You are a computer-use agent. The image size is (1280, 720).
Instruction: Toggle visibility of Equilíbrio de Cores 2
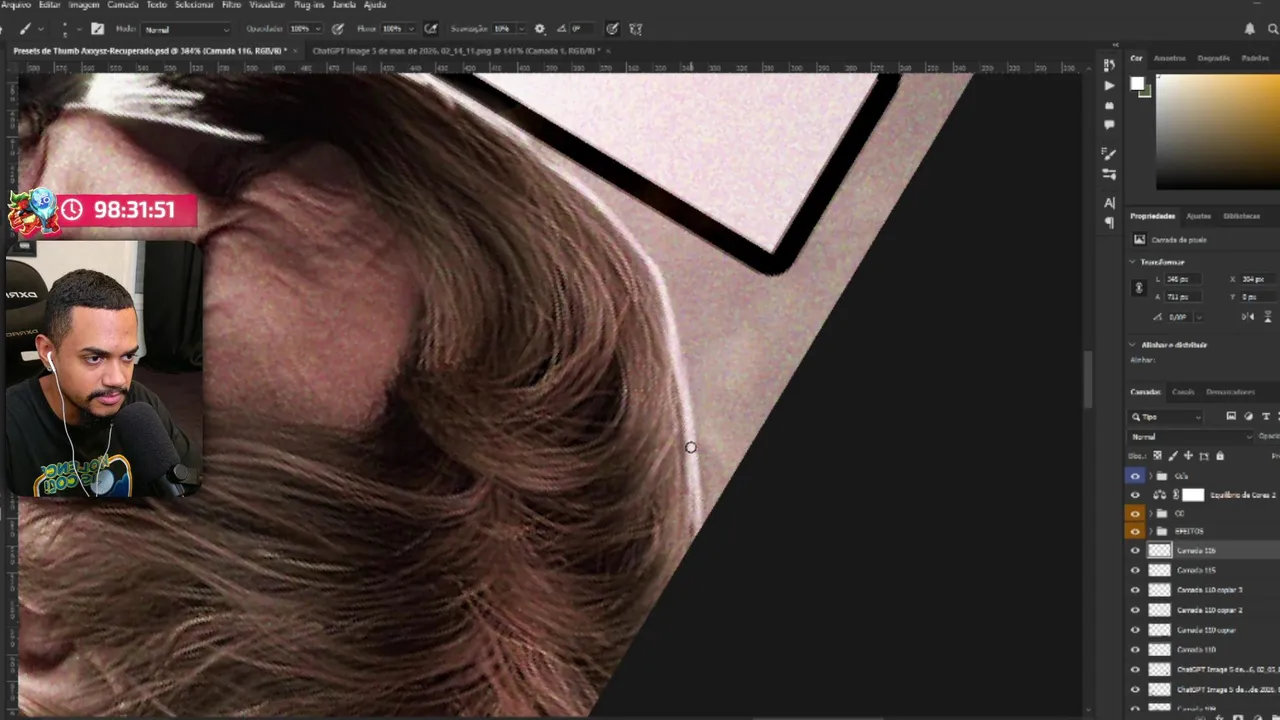pyautogui.click(x=1134, y=495)
